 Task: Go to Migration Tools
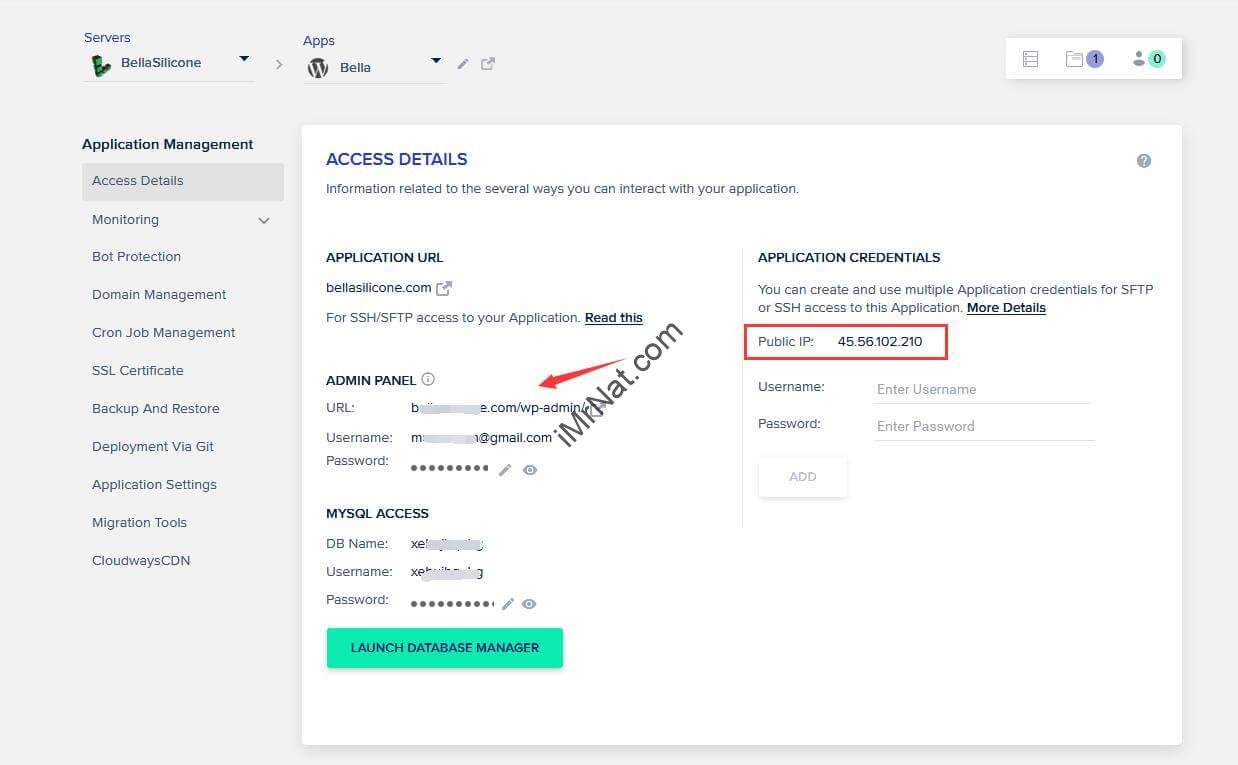(x=139, y=523)
